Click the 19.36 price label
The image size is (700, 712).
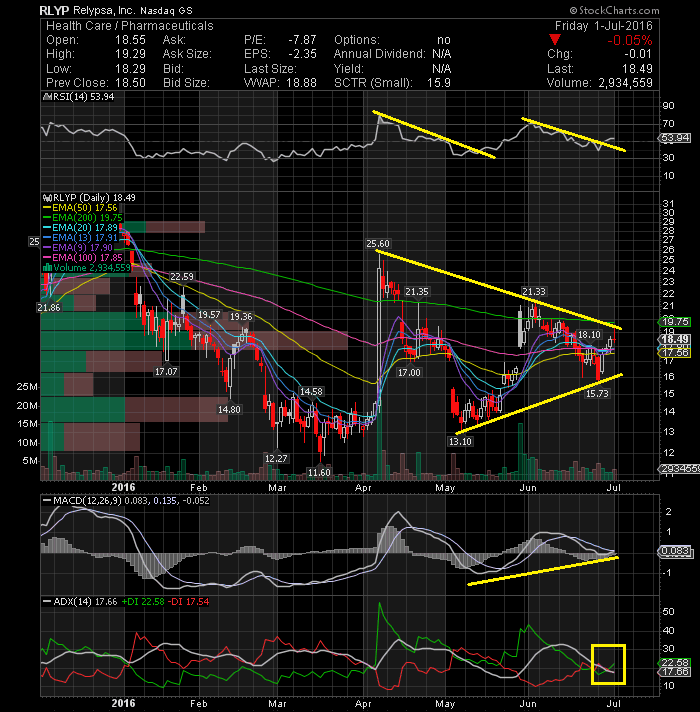click(241, 316)
